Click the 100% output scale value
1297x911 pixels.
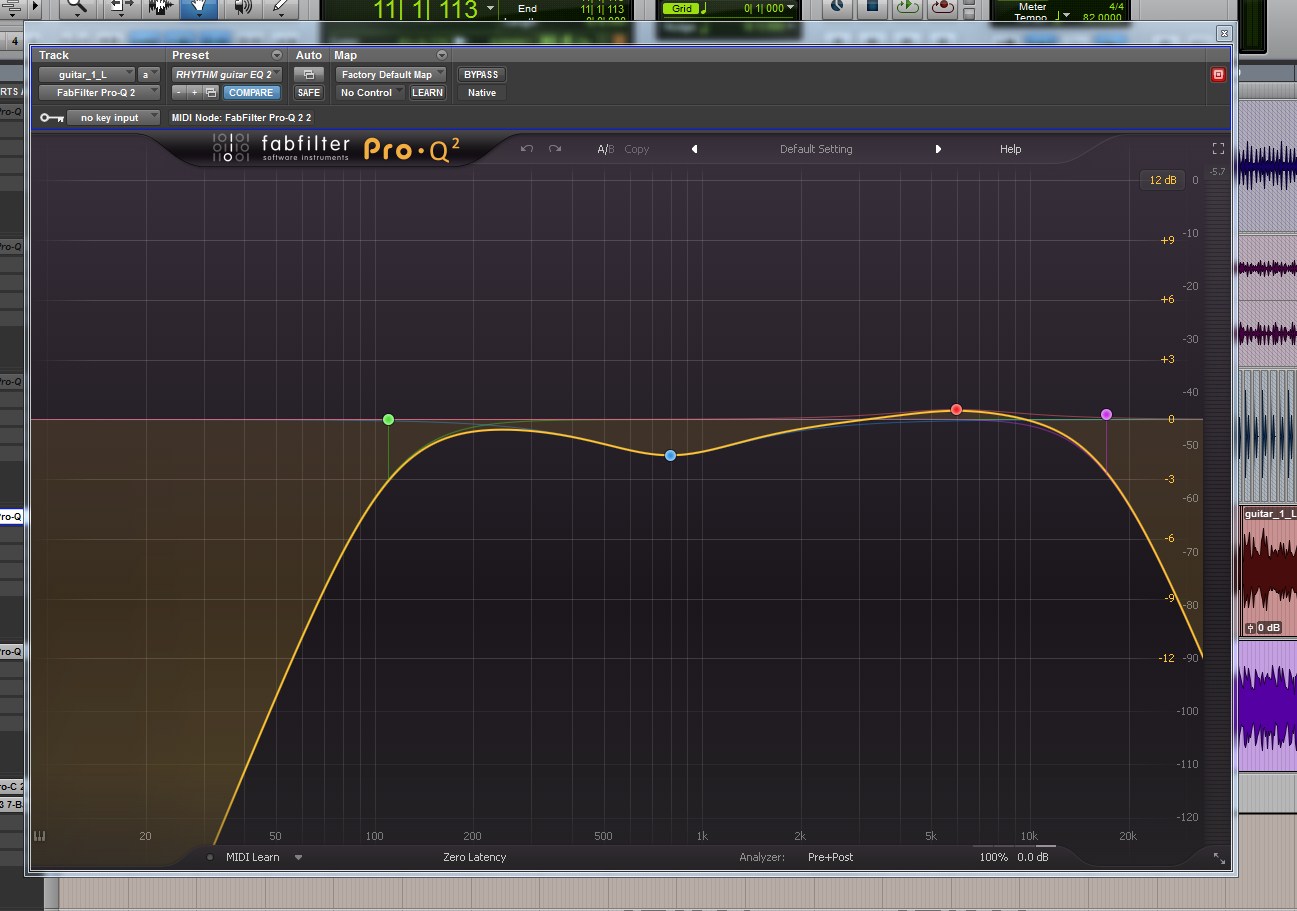click(994, 857)
